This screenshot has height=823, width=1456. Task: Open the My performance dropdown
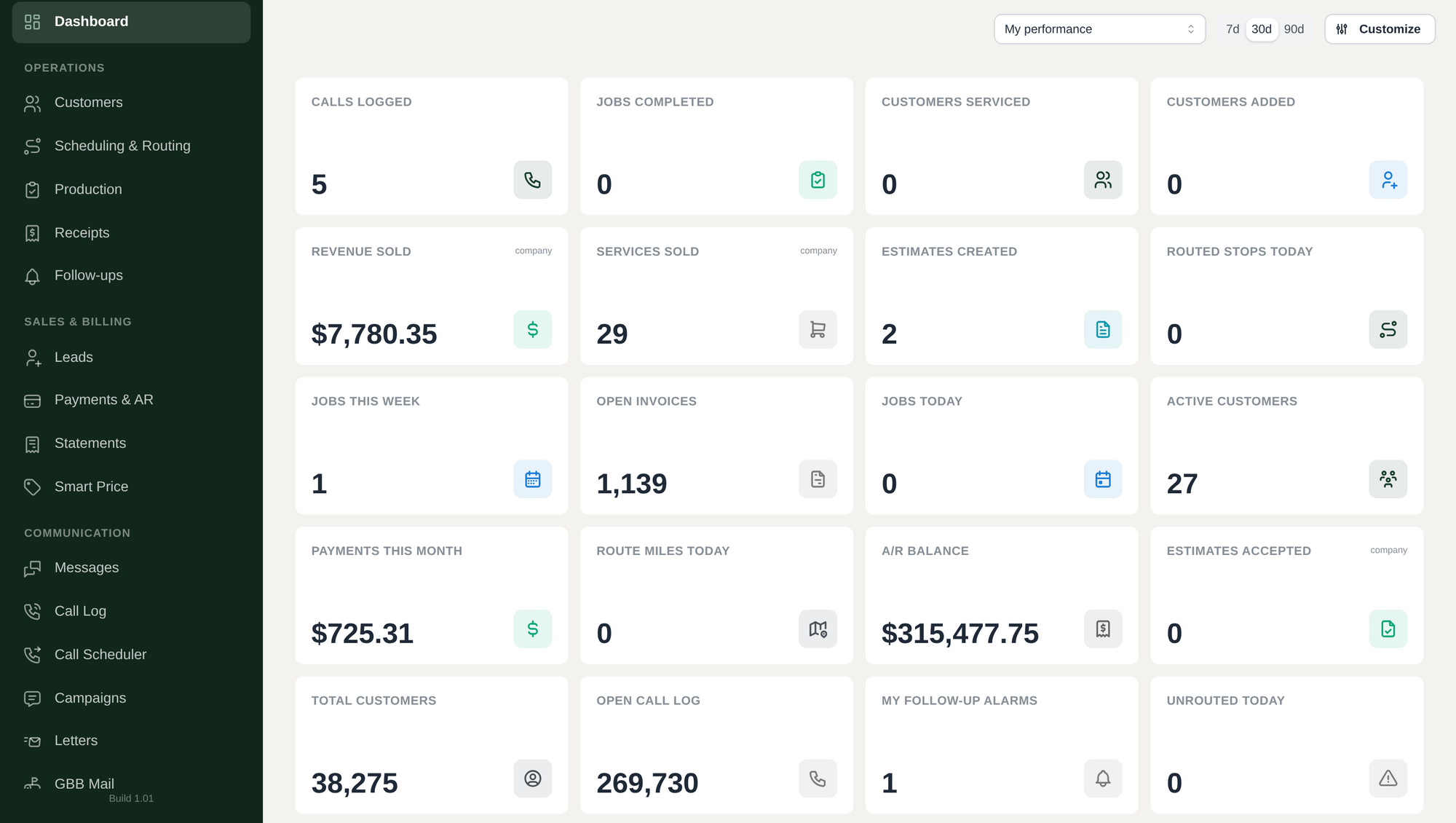click(1099, 29)
